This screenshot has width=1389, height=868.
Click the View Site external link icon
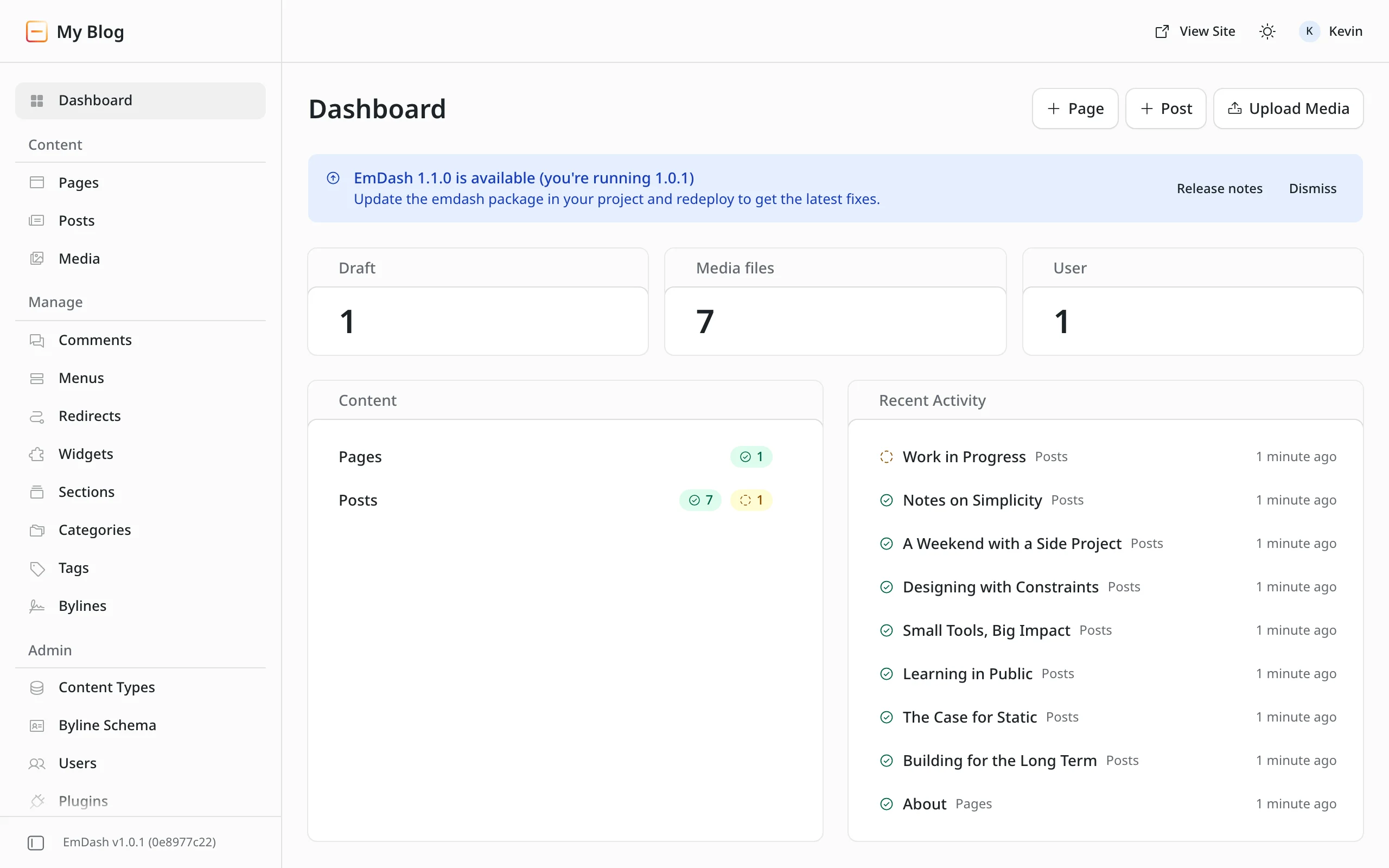[1162, 31]
